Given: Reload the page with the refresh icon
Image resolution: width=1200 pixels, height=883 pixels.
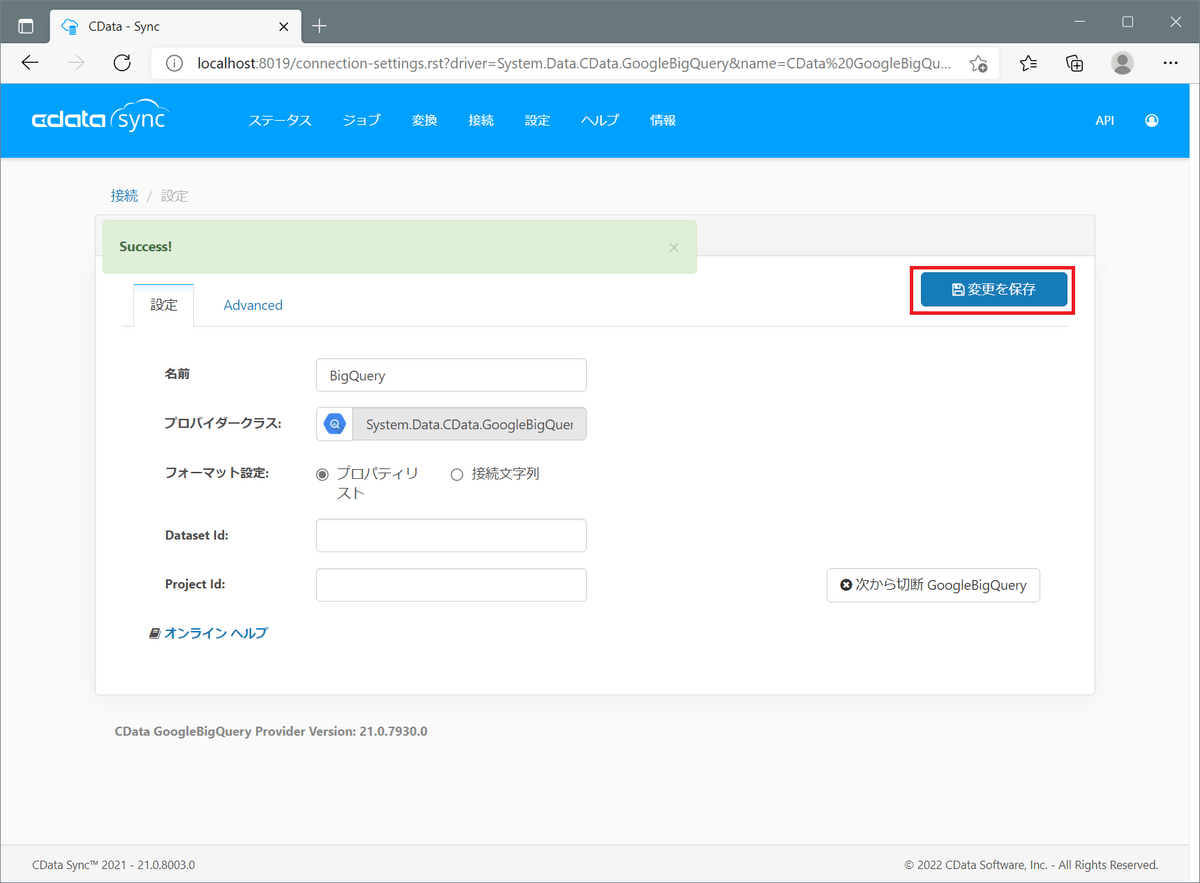Looking at the screenshot, I should (x=122, y=63).
